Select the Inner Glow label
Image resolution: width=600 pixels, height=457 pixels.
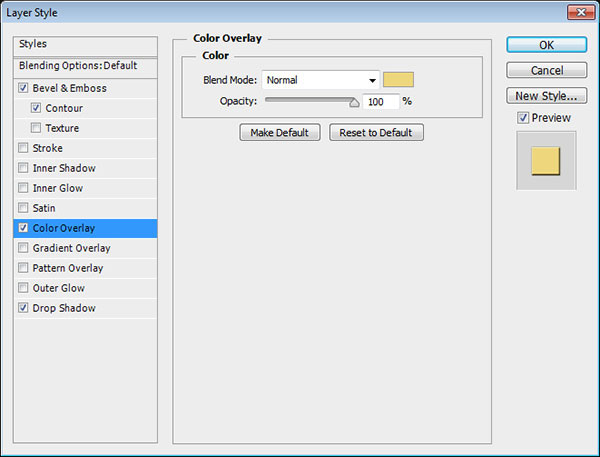[x=58, y=188]
